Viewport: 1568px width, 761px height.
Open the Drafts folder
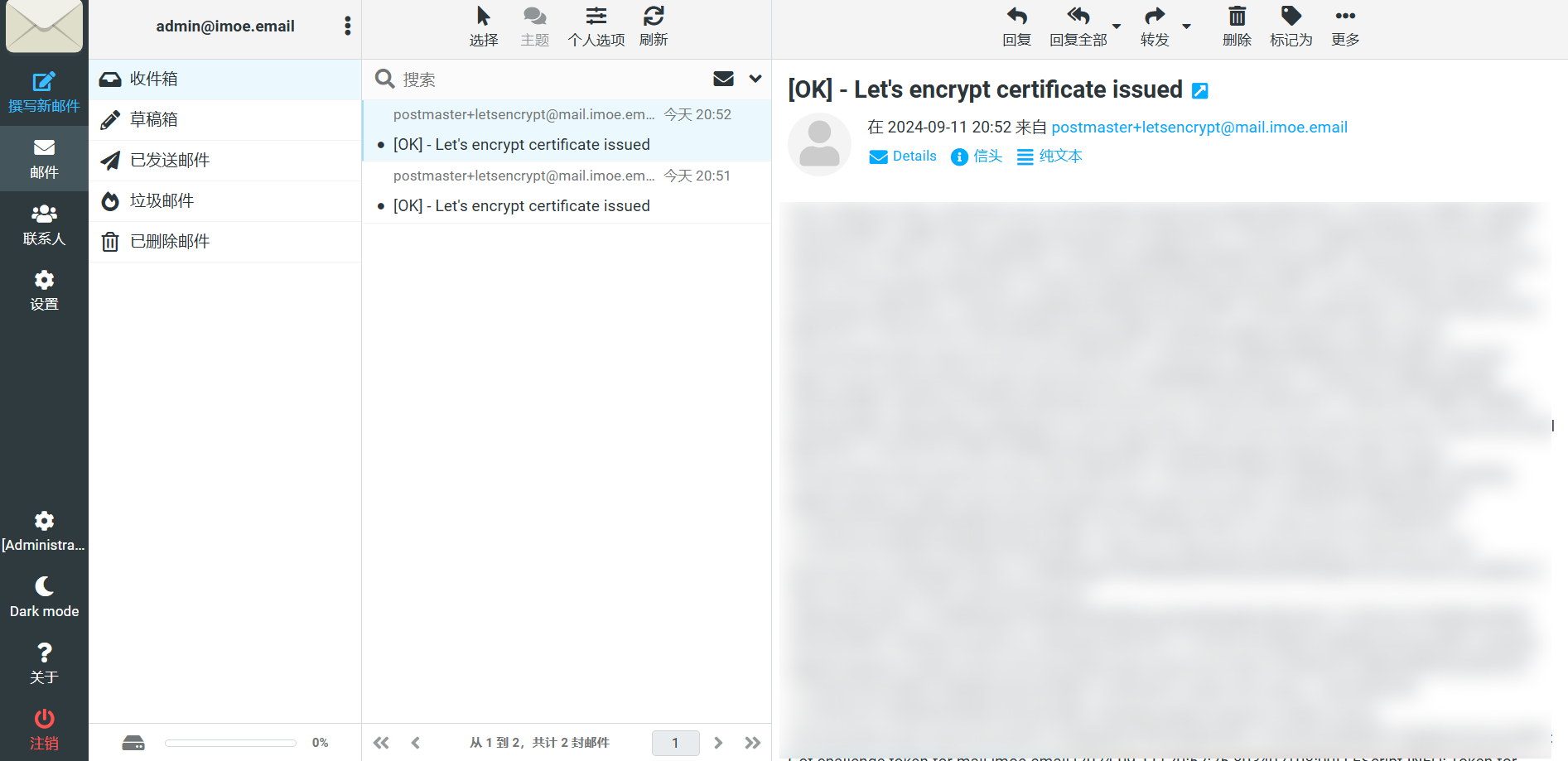154,119
